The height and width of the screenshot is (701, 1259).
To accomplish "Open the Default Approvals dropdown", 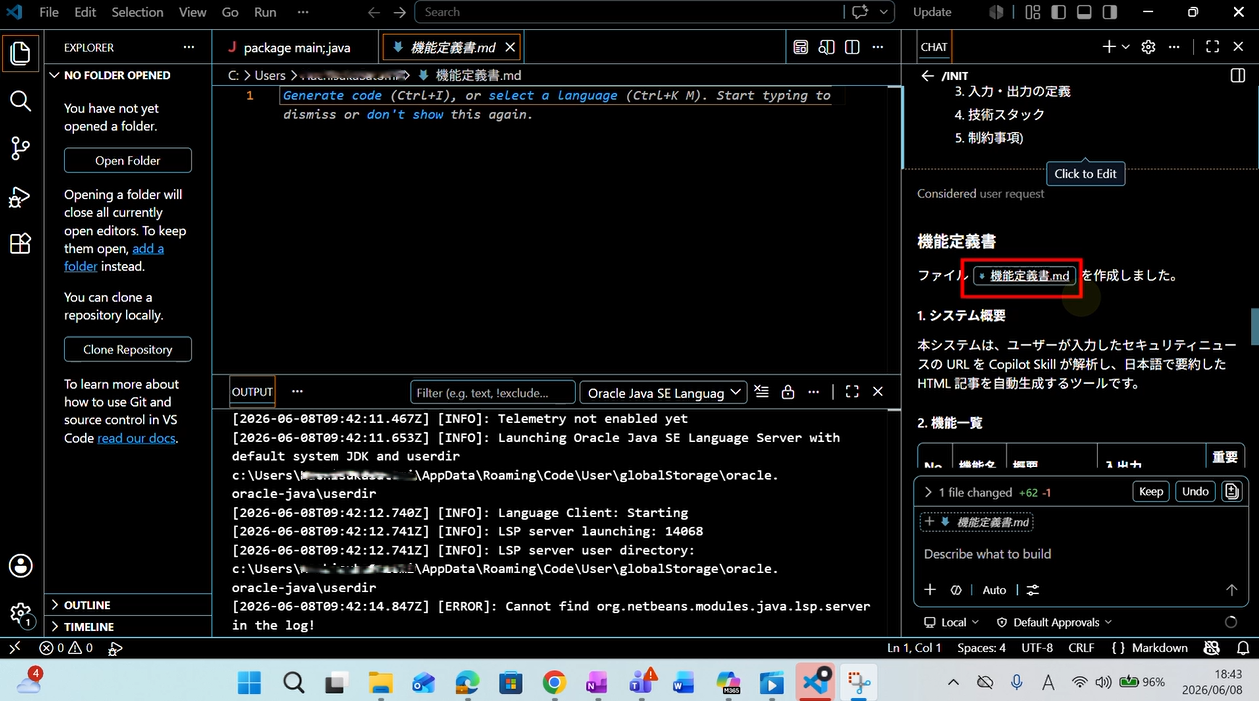I will pyautogui.click(x=1055, y=622).
